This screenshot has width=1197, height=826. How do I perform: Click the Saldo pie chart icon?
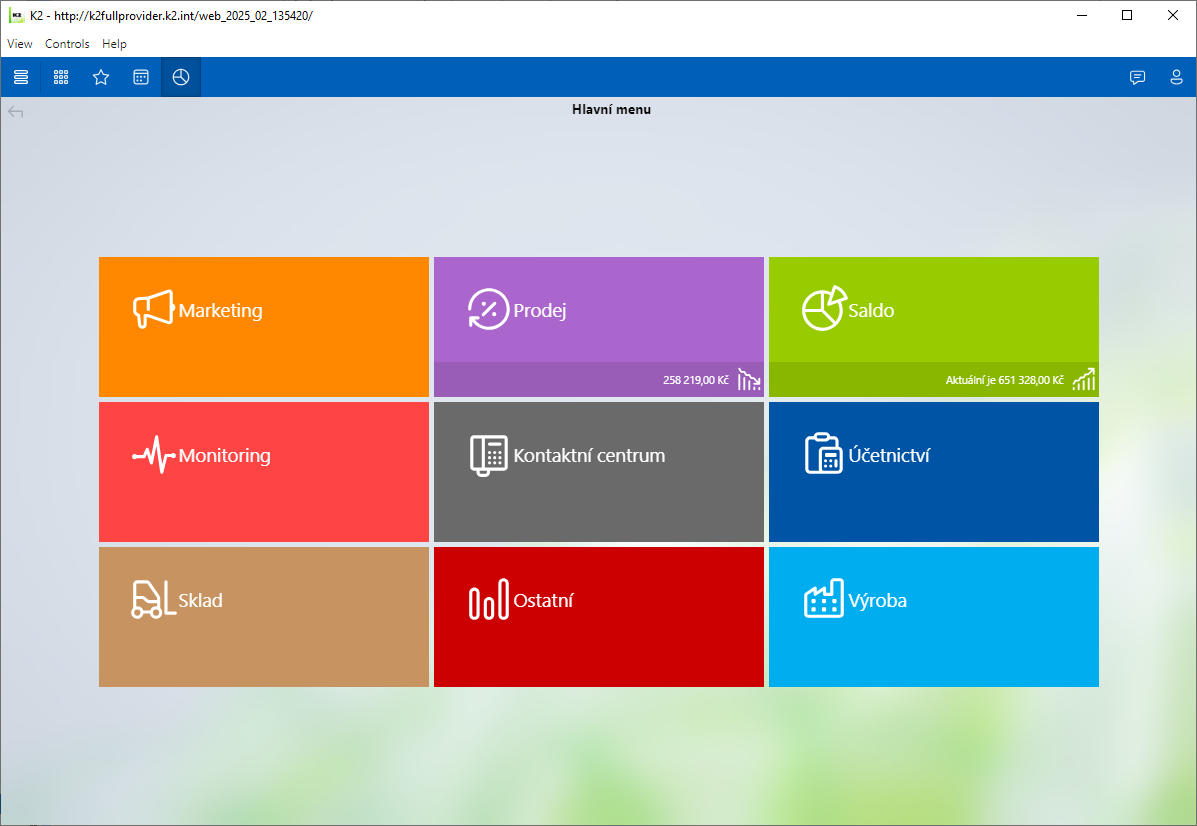pos(824,308)
